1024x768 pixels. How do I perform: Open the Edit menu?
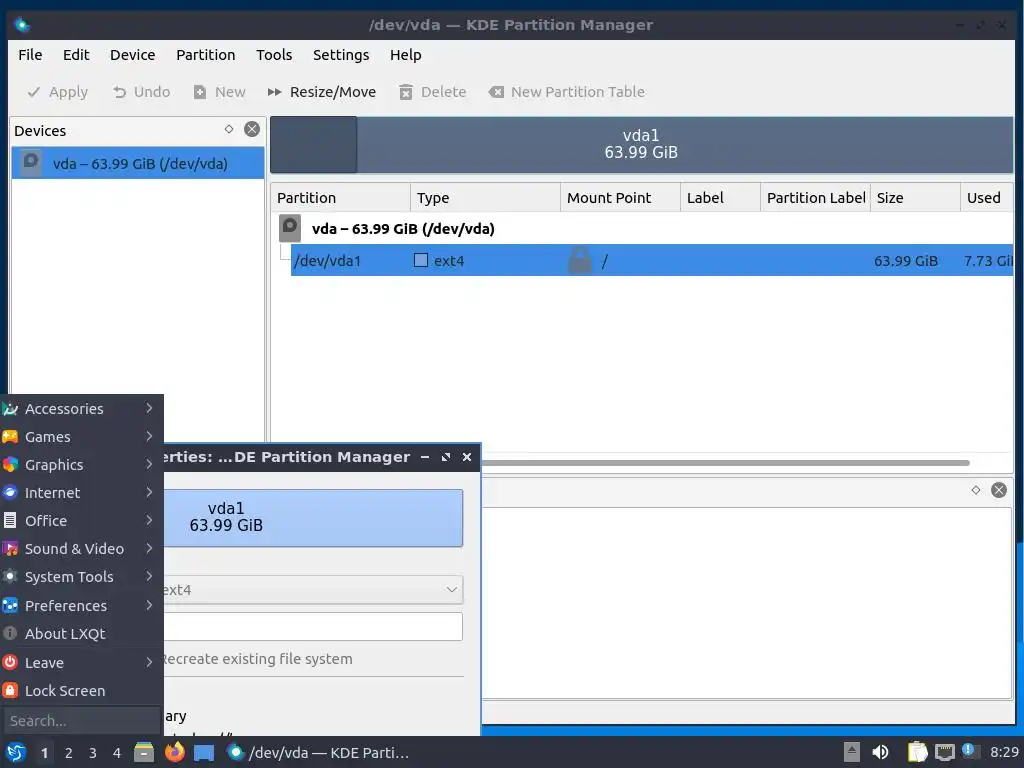[x=76, y=55]
